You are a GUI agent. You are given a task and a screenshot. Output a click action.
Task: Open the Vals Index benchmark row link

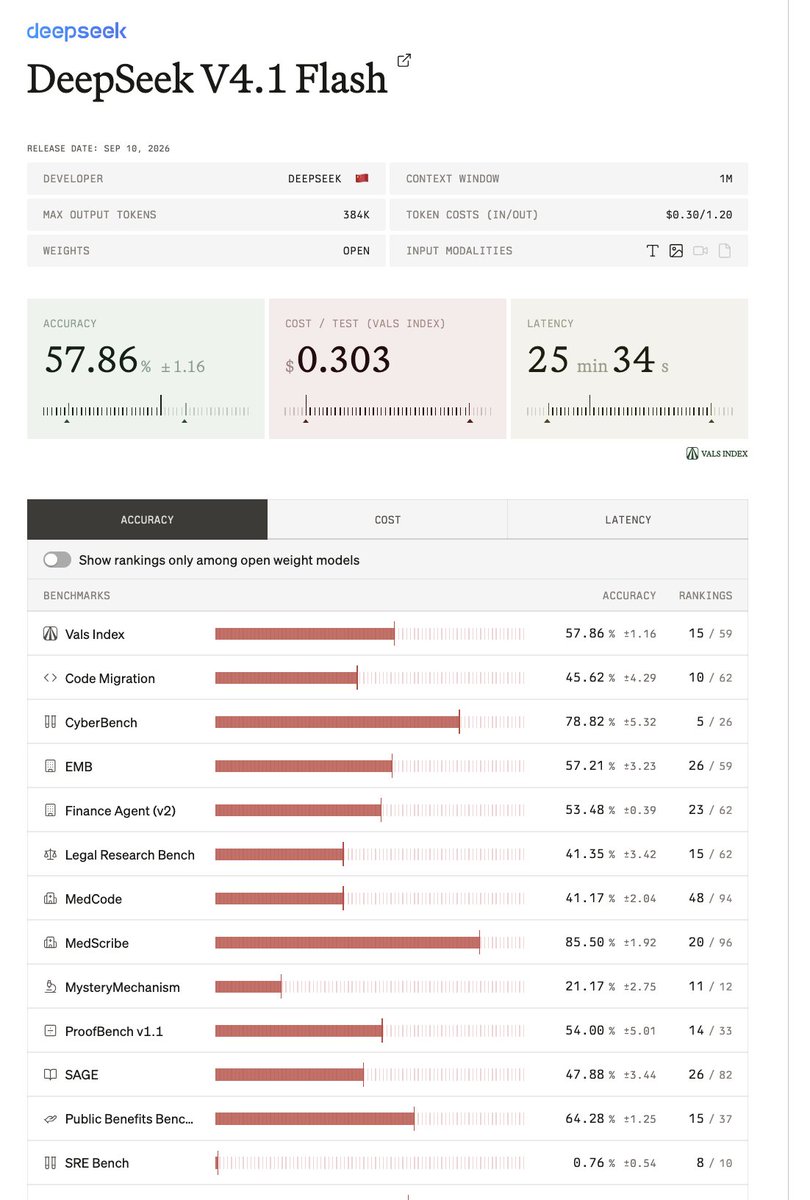point(95,634)
